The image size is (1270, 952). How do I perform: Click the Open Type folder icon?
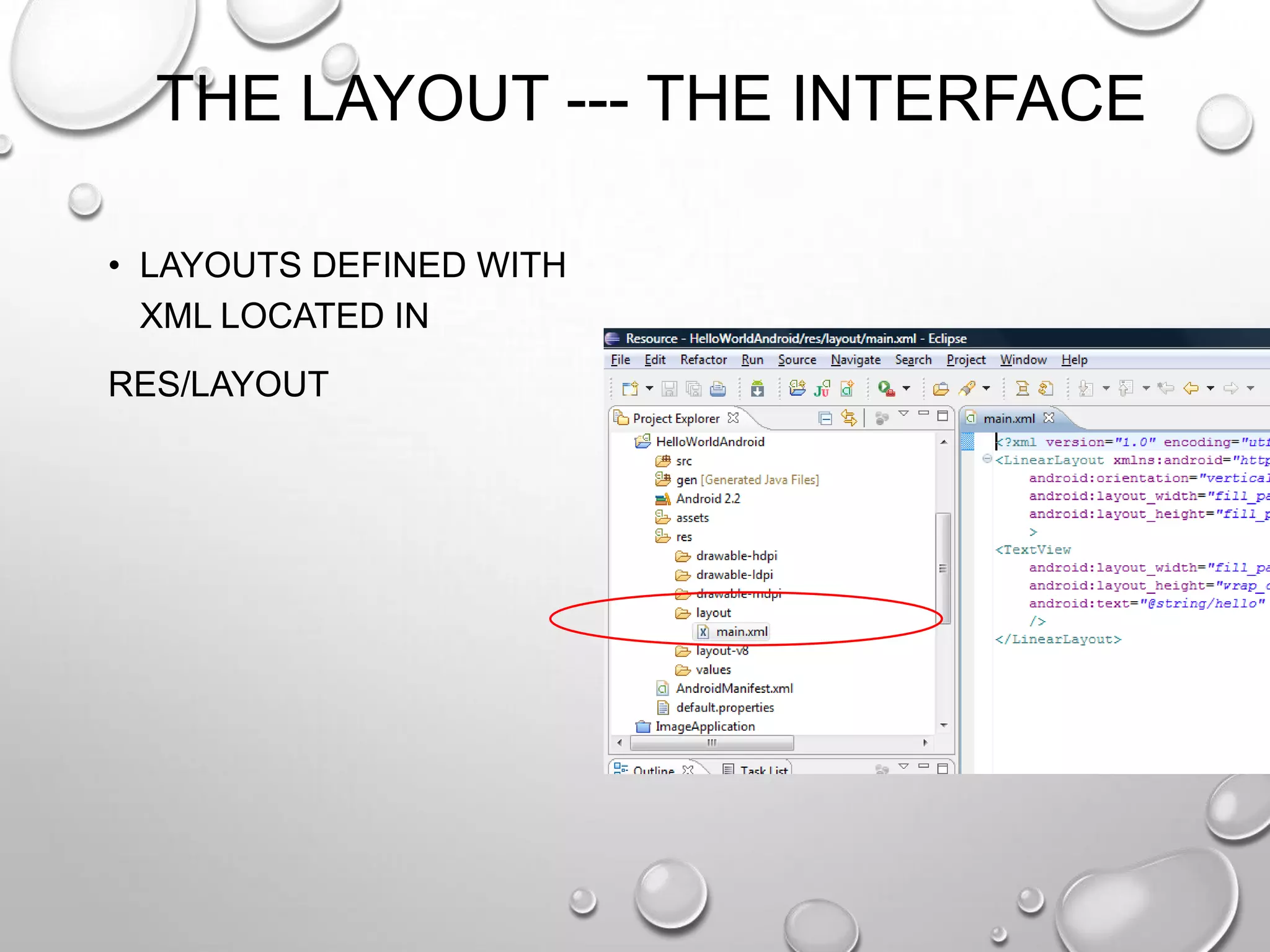pyautogui.click(x=941, y=389)
